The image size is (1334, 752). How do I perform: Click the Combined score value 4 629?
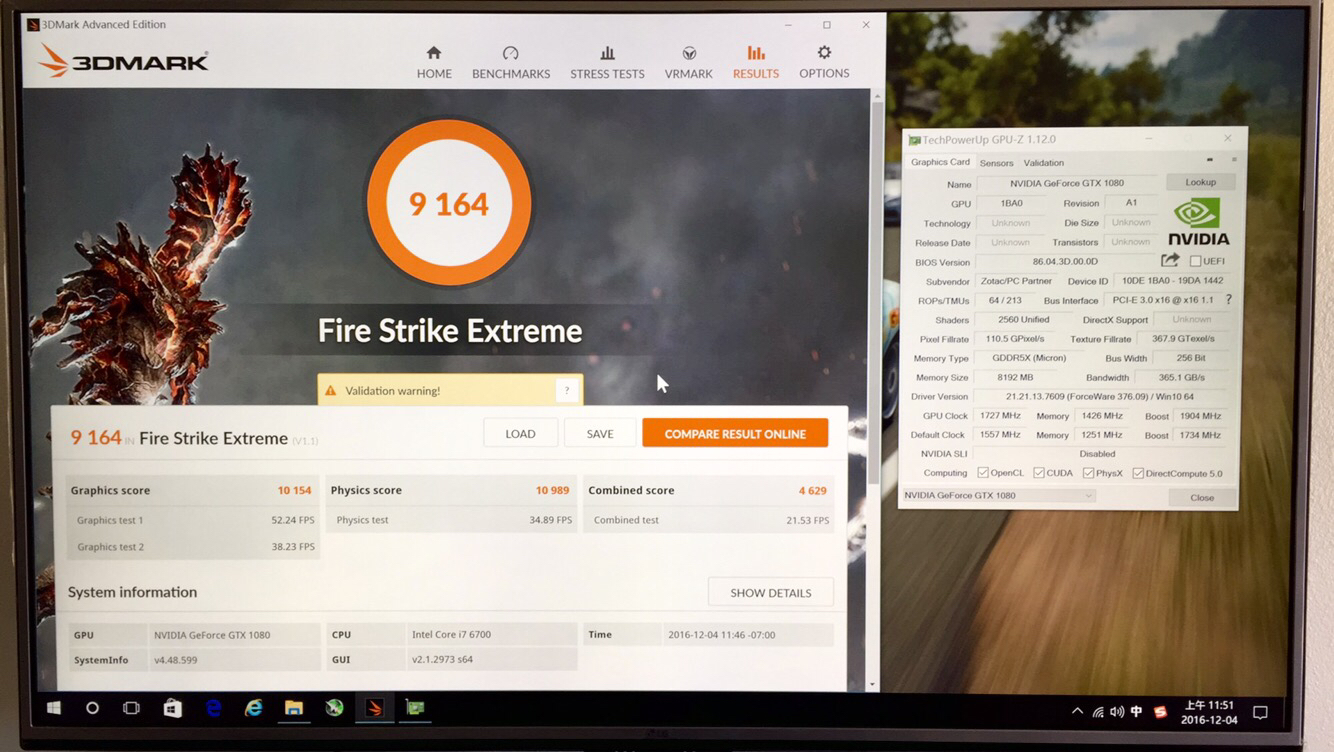coord(812,490)
